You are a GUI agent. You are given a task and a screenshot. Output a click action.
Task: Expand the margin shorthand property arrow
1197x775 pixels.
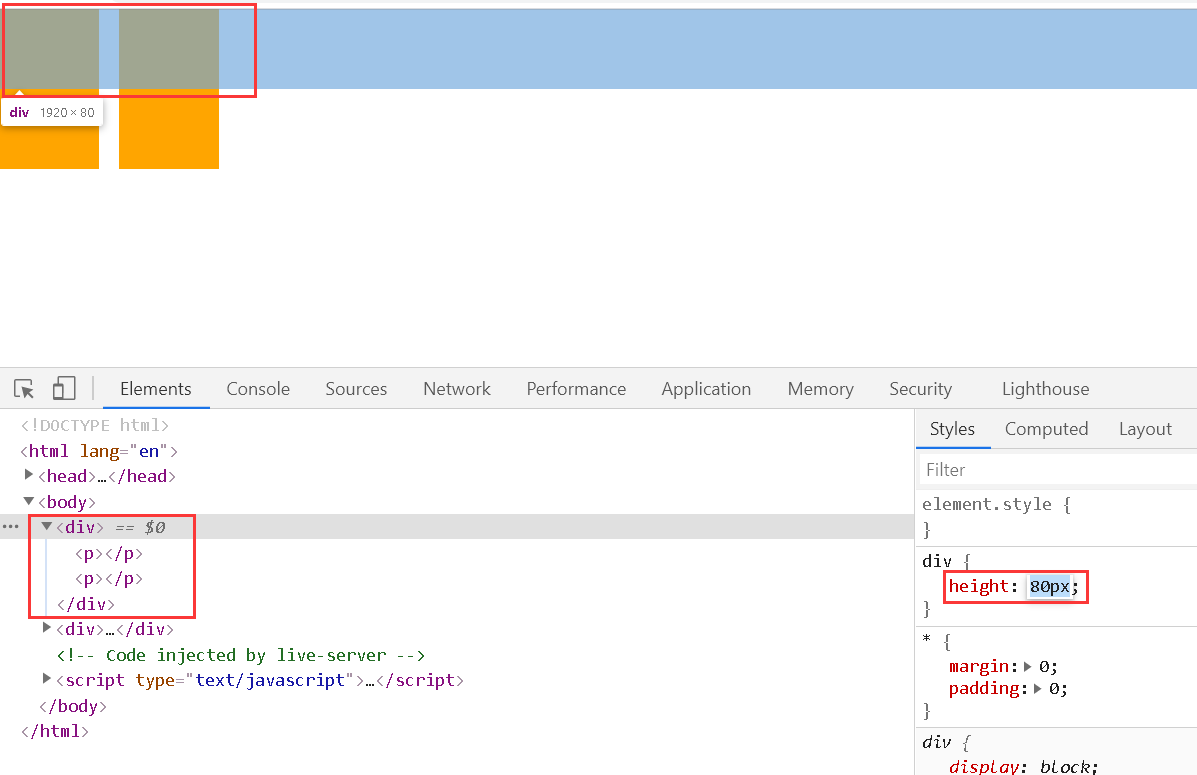click(x=1028, y=667)
